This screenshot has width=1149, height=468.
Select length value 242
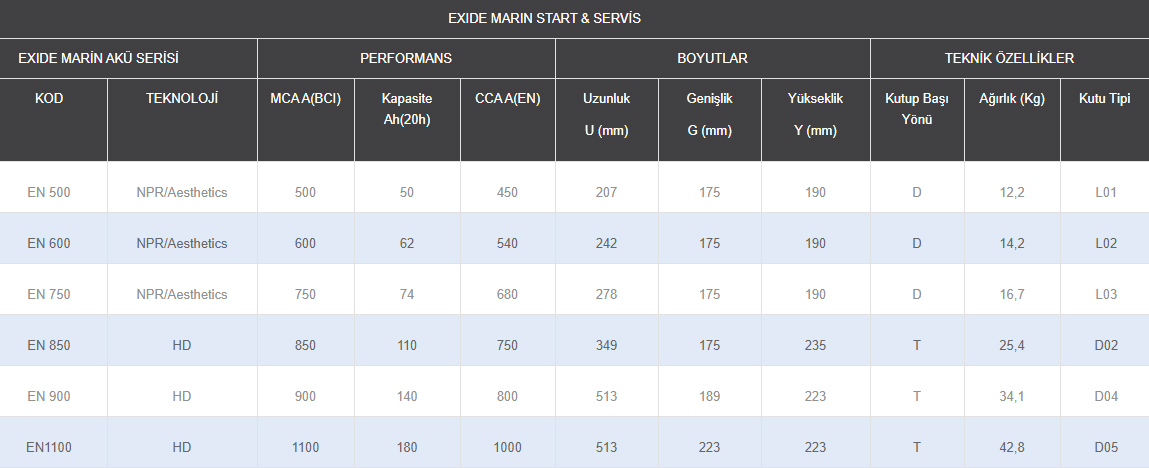606,243
